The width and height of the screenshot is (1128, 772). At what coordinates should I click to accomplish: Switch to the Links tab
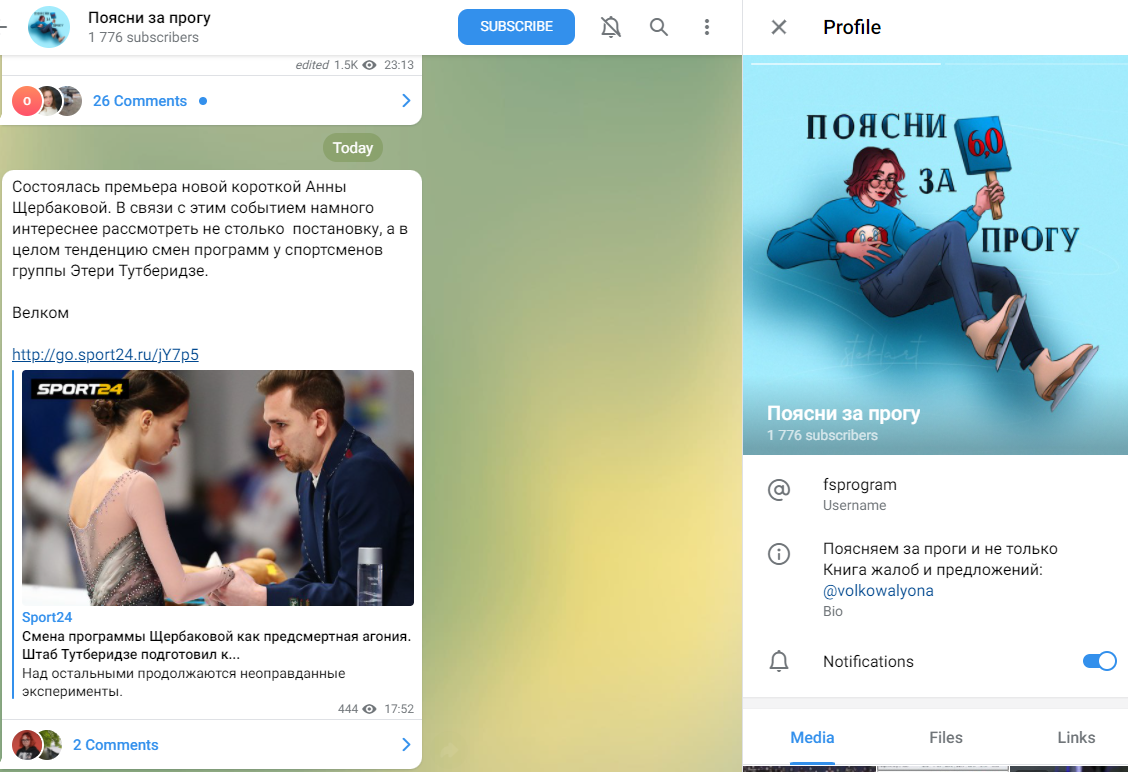click(1075, 737)
